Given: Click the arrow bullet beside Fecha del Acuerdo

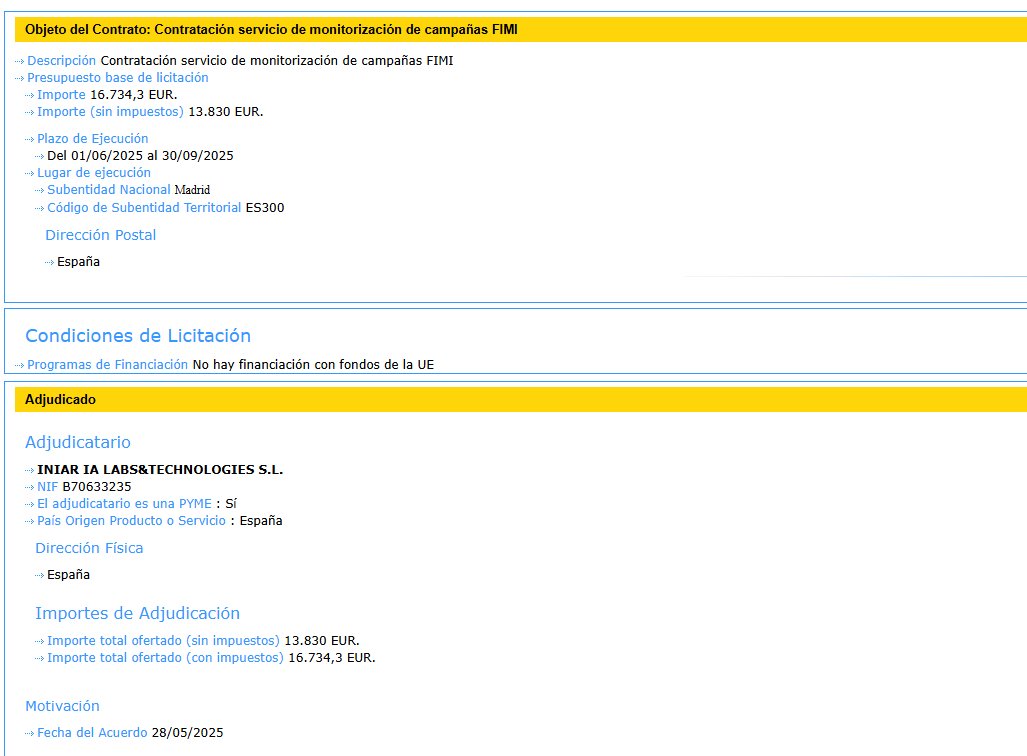Looking at the screenshot, I should tap(30, 733).
